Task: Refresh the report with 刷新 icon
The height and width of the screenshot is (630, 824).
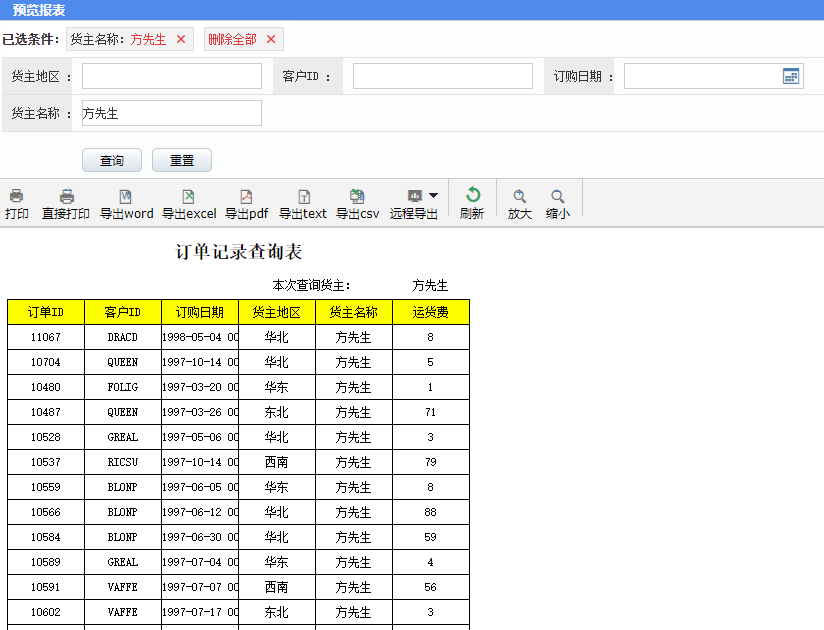Action: 472,196
